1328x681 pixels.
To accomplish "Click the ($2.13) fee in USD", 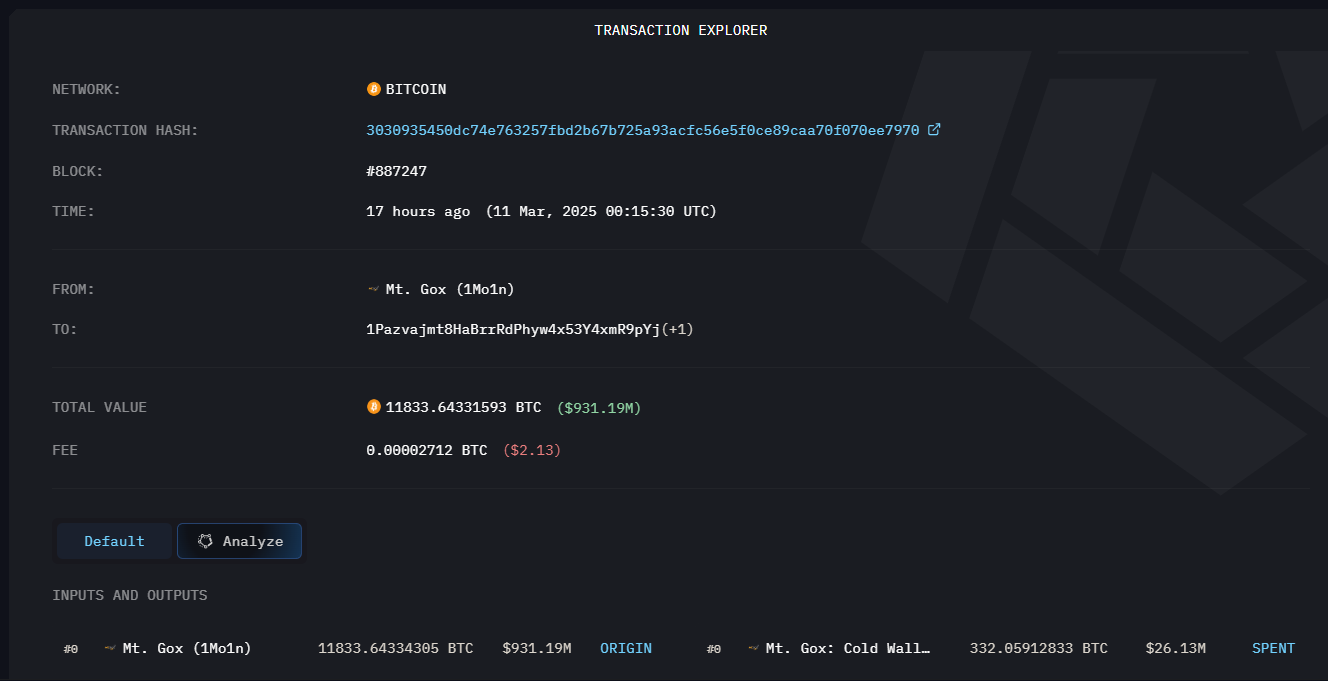I will tap(532, 450).
